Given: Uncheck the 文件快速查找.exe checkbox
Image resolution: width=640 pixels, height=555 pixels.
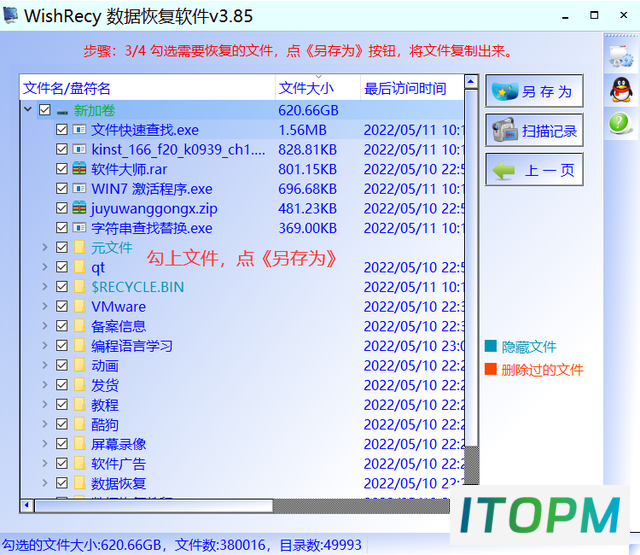Looking at the screenshot, I should coord(62,130).
